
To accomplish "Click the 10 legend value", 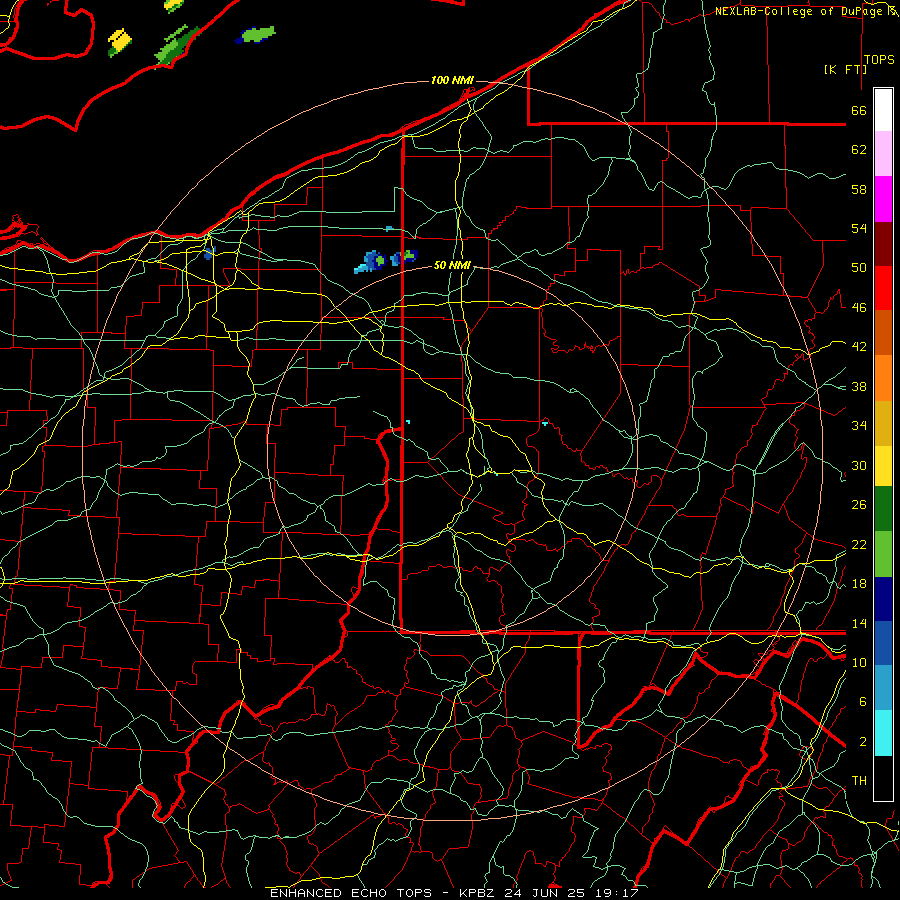I will click(x=859, y=662).
